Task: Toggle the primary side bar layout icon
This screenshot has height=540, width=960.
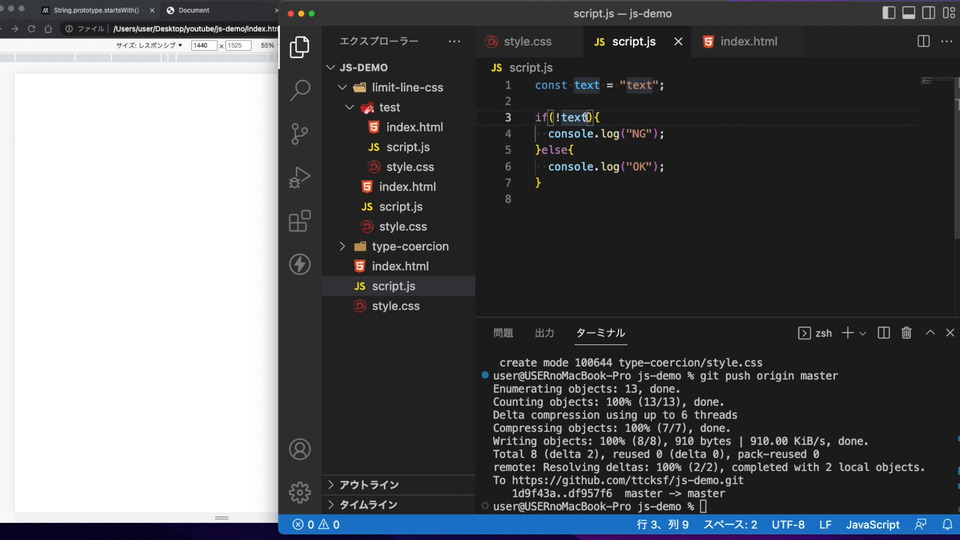Action: click(889, 13)
